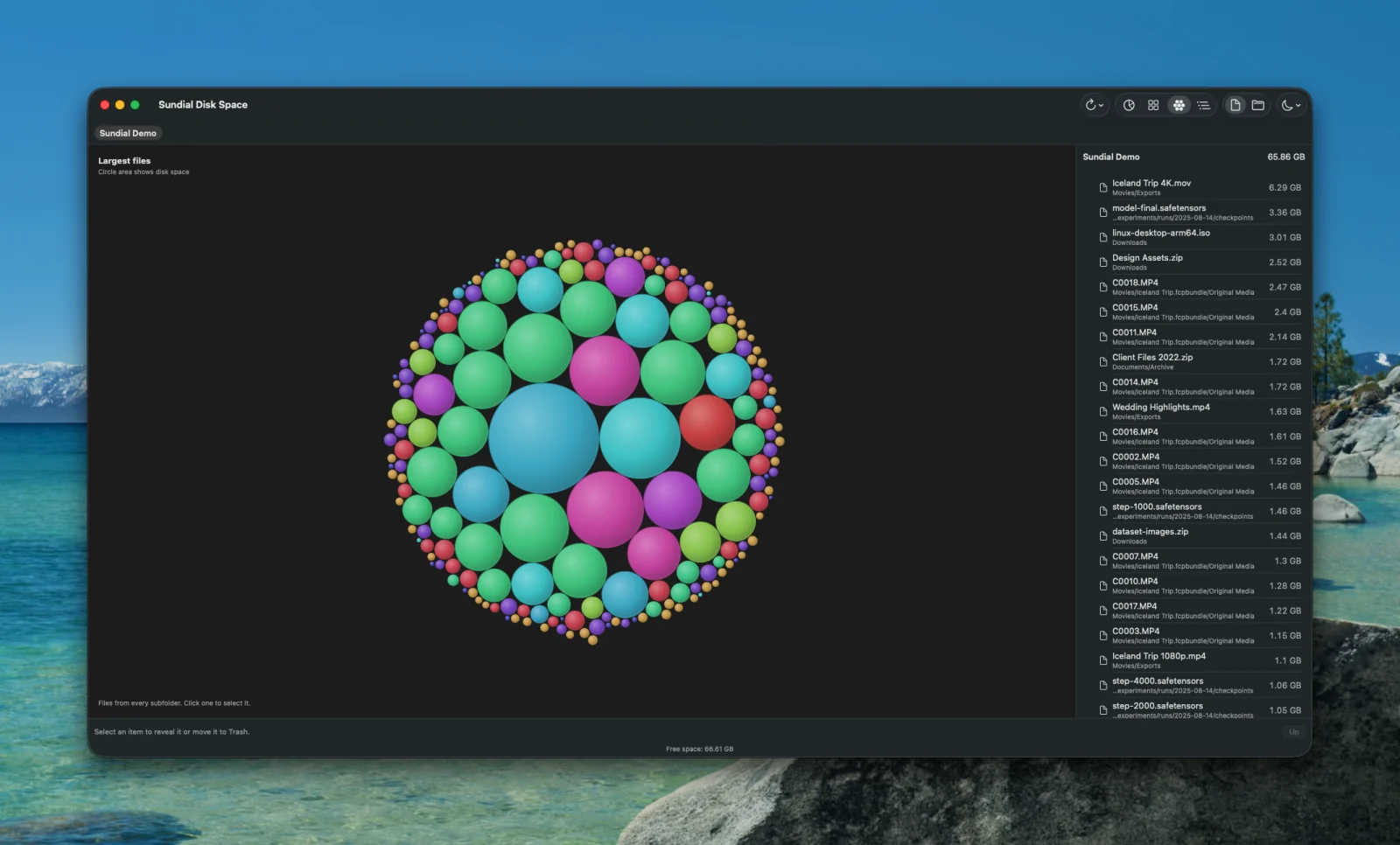Click file icon next to dataset-images.zip
Screen dimensions: 1400x845
[x=1103, y=536]
